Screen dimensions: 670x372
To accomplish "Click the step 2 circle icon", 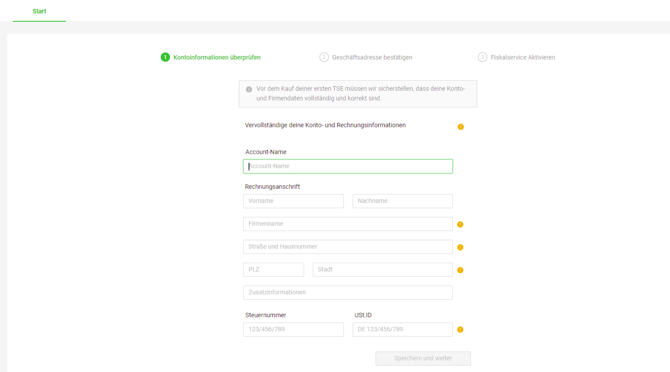I will tap(324, 57).
